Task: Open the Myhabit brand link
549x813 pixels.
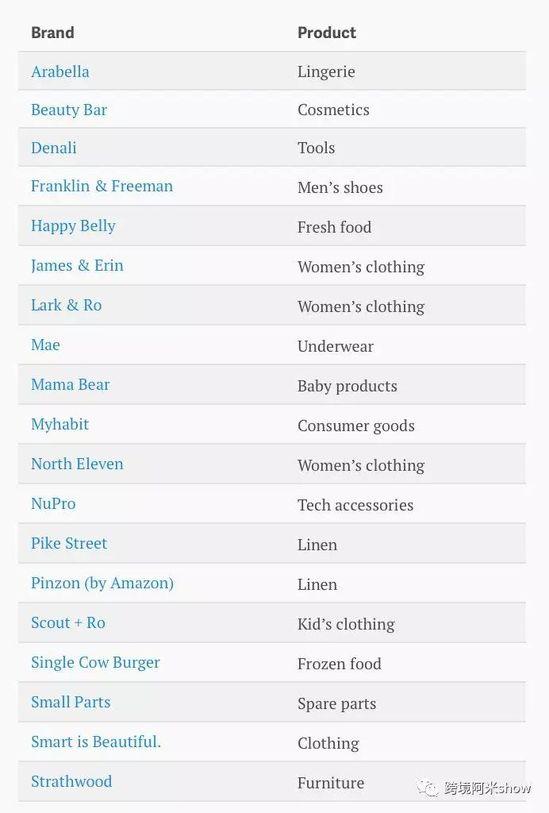Action: pos(60,425)
